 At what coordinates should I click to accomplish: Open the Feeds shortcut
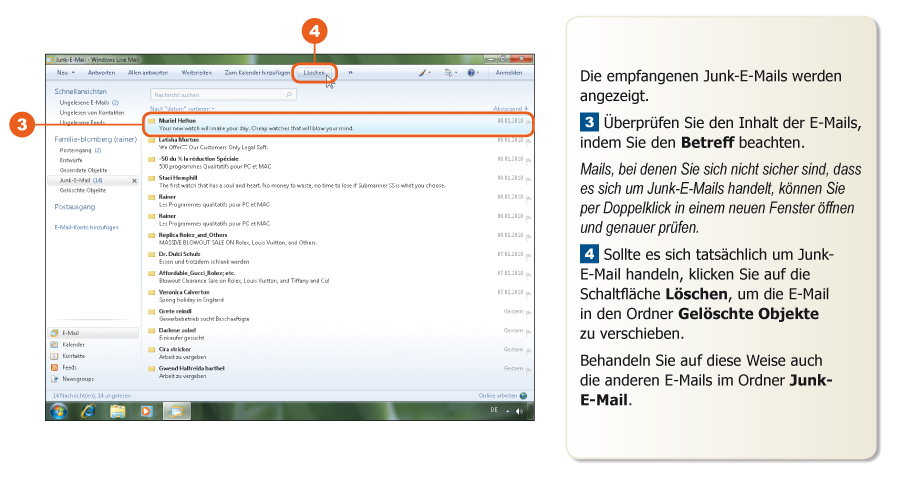[69, 368]
